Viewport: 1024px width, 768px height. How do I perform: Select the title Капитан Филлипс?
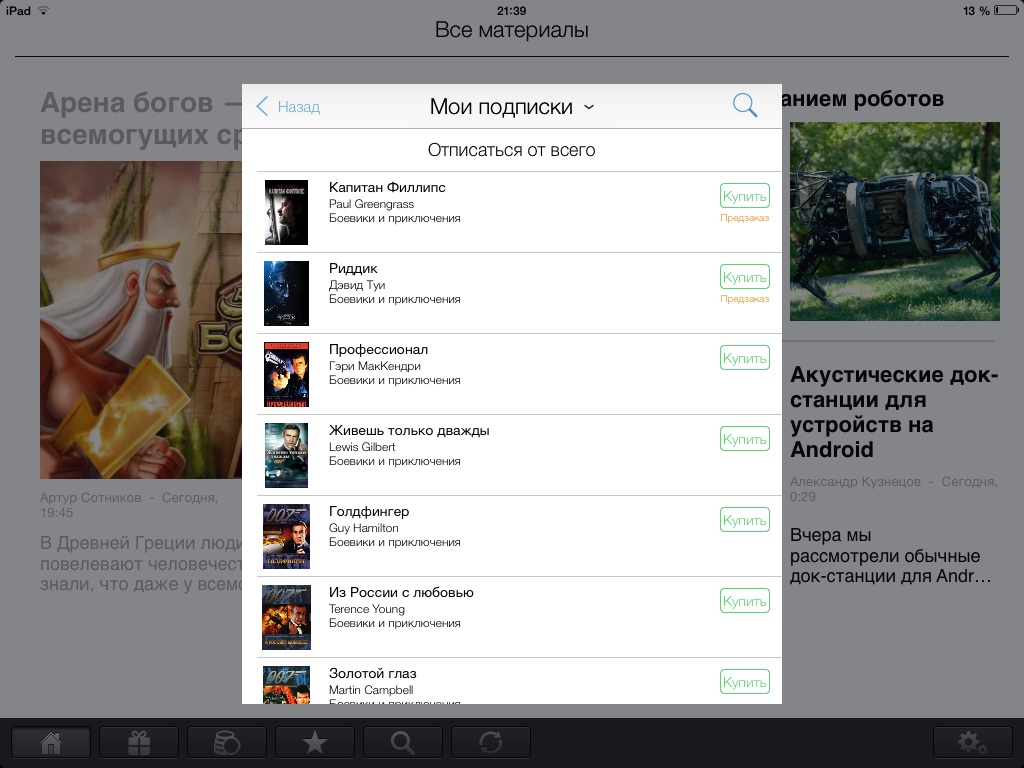coord(387,187)
